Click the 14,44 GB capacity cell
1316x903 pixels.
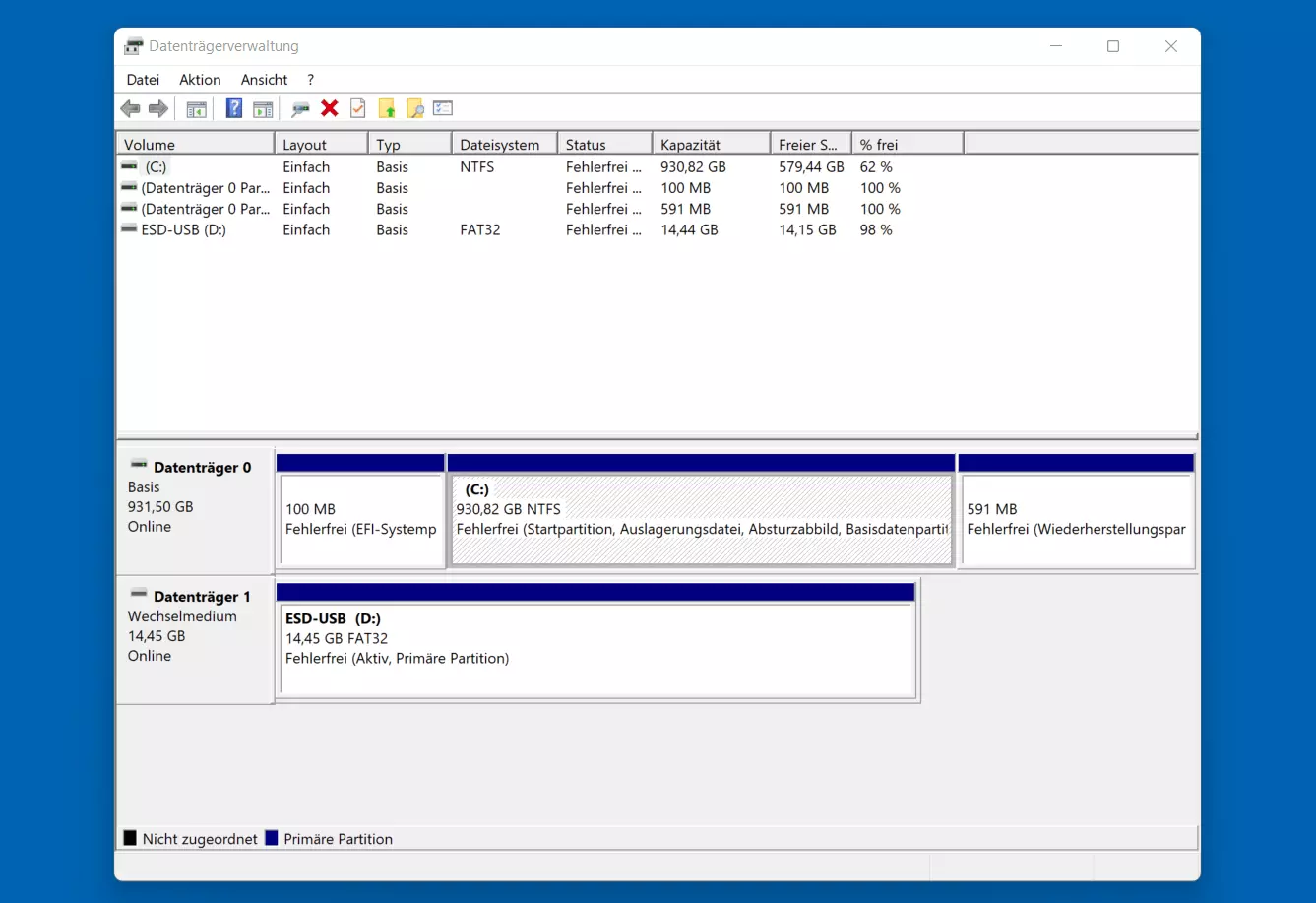click(x=689, y=229)
